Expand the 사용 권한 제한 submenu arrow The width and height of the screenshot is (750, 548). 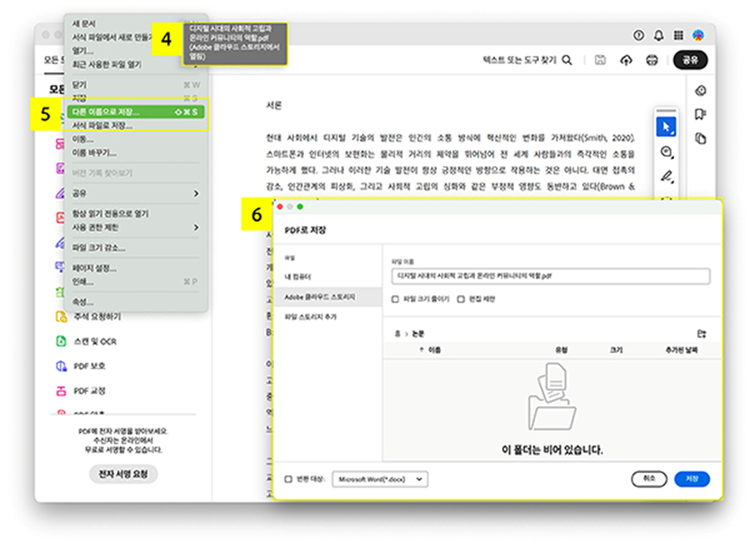coord(196,227)
